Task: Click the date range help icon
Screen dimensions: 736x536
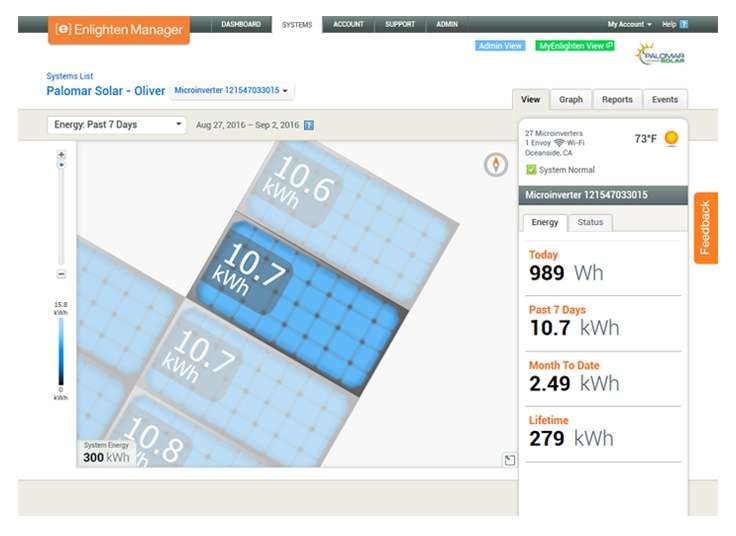Action: [x=308, y=125]
